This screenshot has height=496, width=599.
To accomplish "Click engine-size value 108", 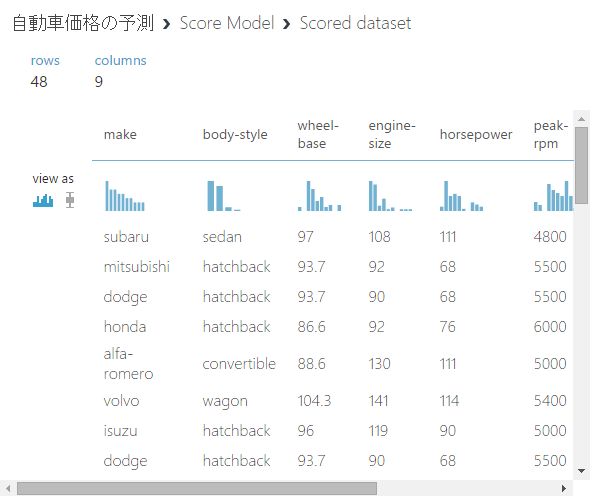I will pos(379,237).
